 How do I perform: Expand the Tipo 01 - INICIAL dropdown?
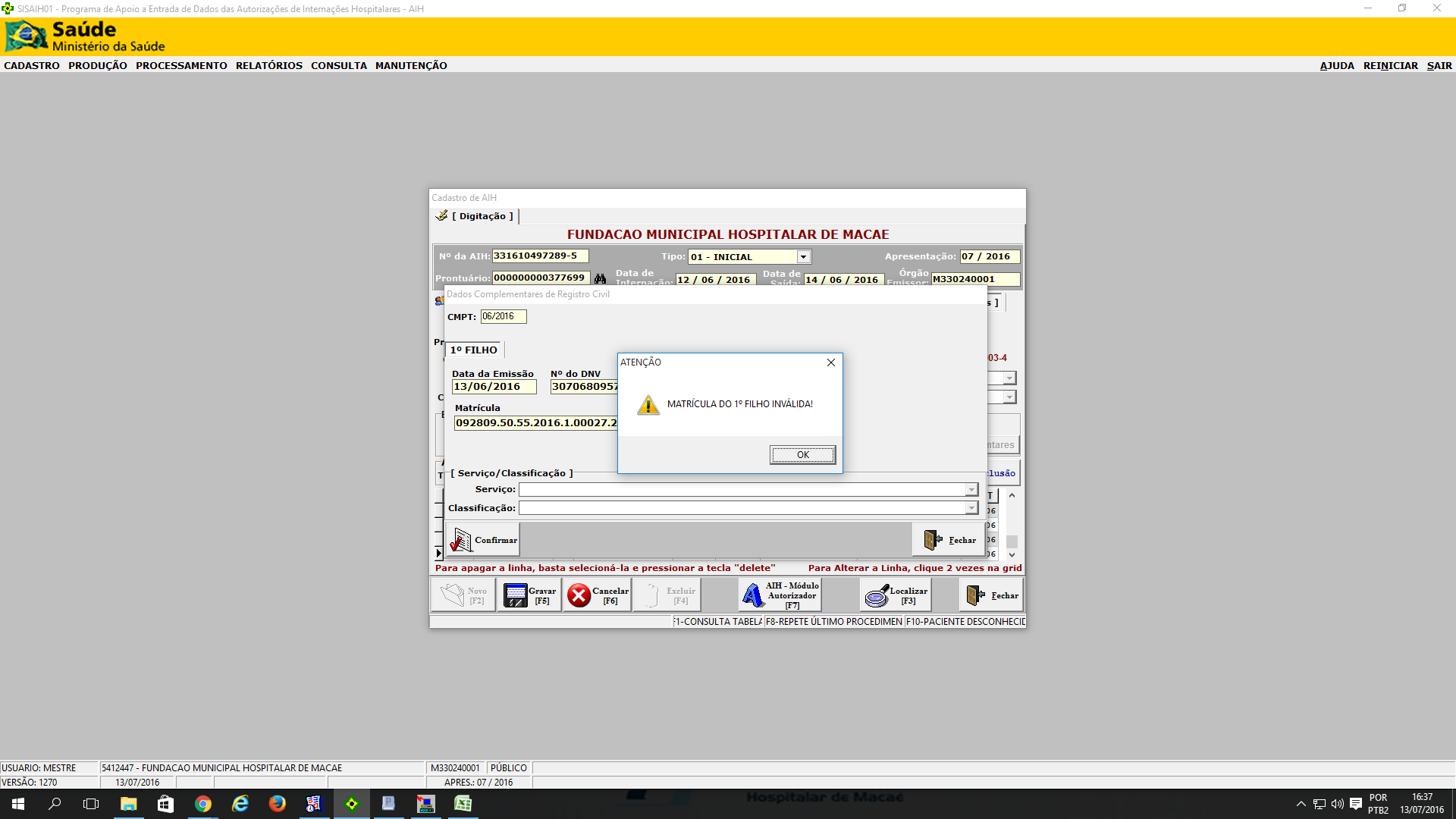[803, 257]
